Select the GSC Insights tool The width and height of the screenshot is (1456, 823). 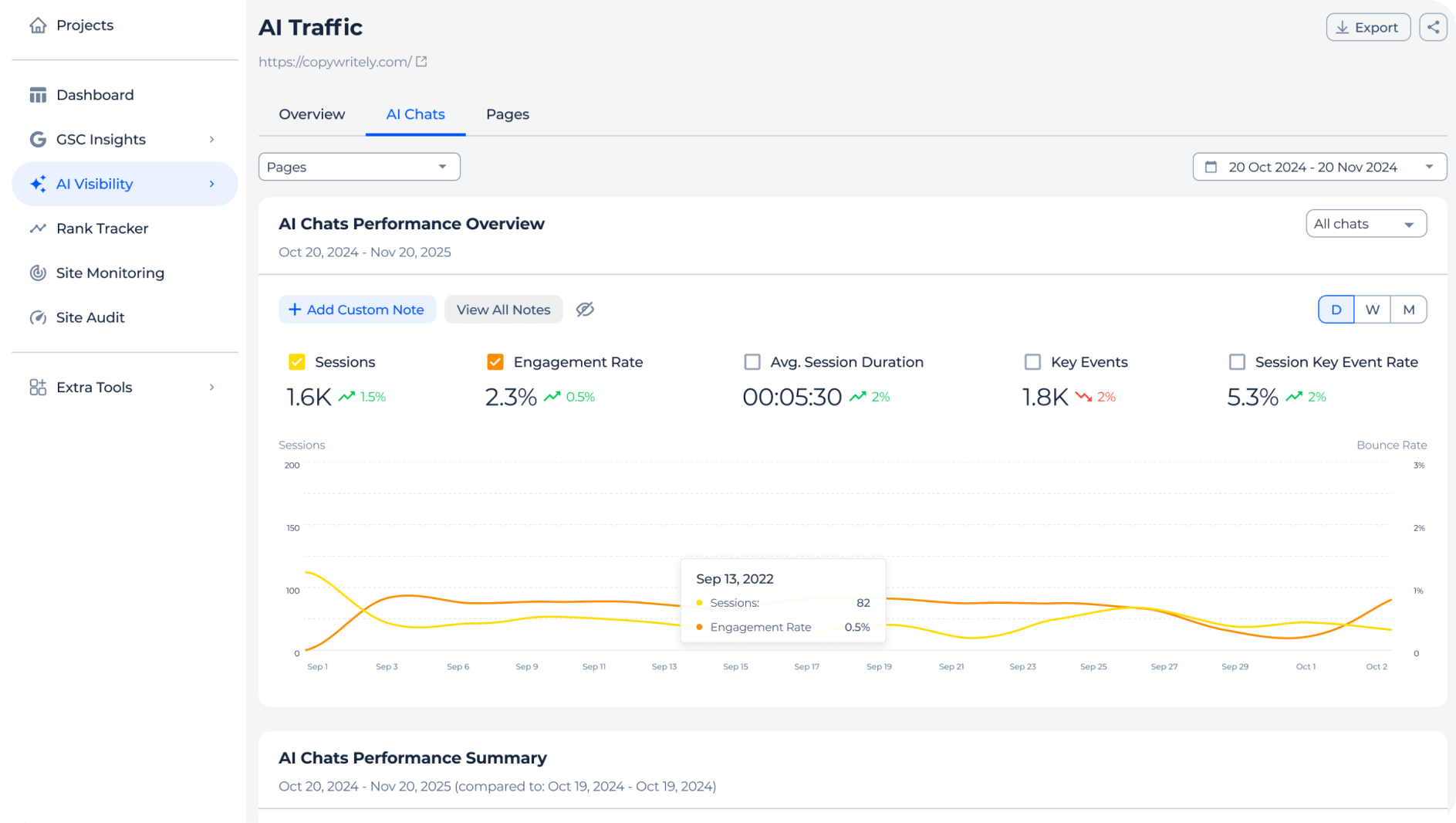pos(100,139)
